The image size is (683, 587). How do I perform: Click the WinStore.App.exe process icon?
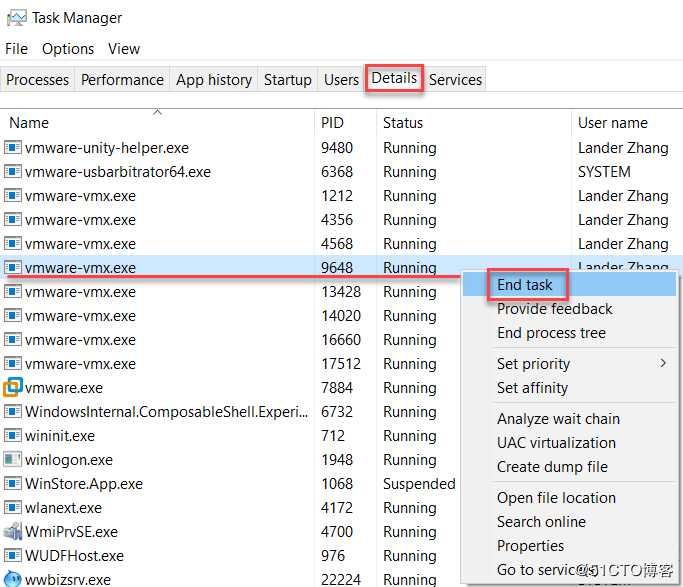click(x=13, y=483)
